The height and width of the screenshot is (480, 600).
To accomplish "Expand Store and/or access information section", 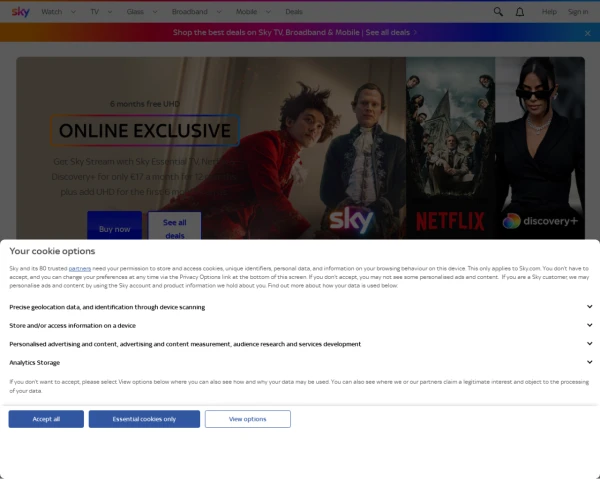I will (x=589, y=325).
